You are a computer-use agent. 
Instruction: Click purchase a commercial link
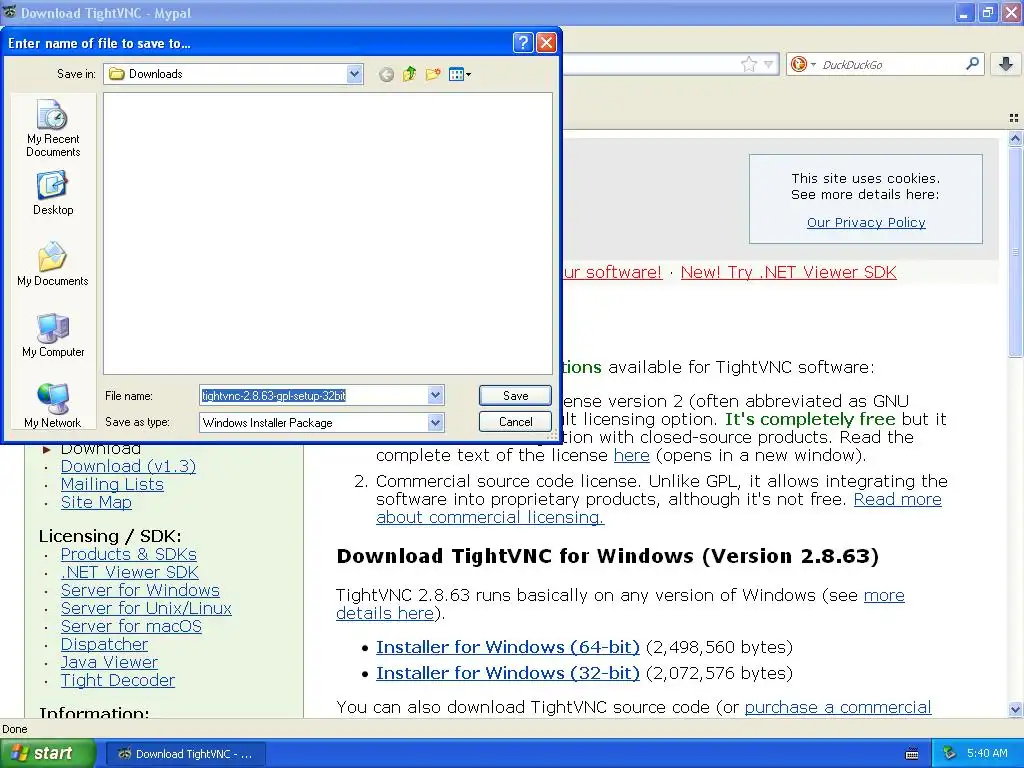coord(838,707)
